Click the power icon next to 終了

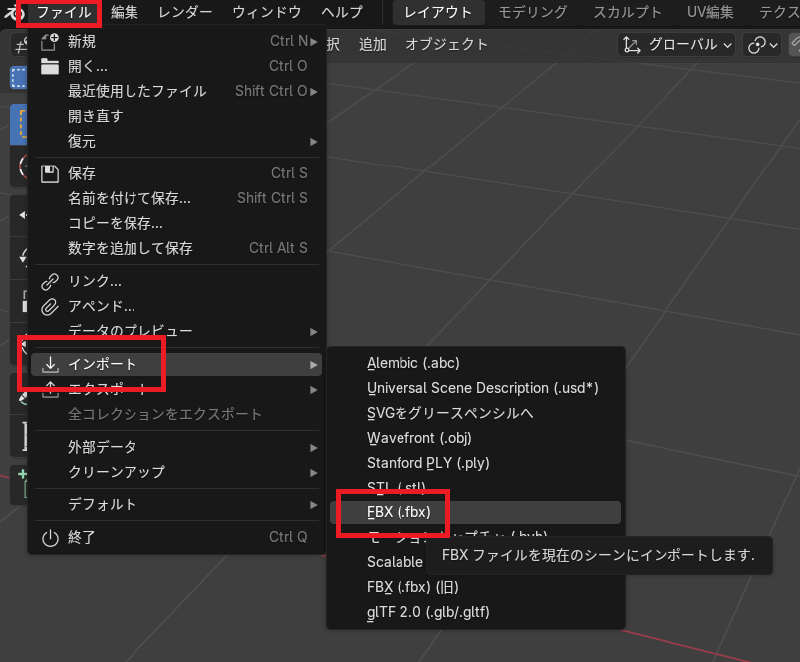[x=50, y=537]
